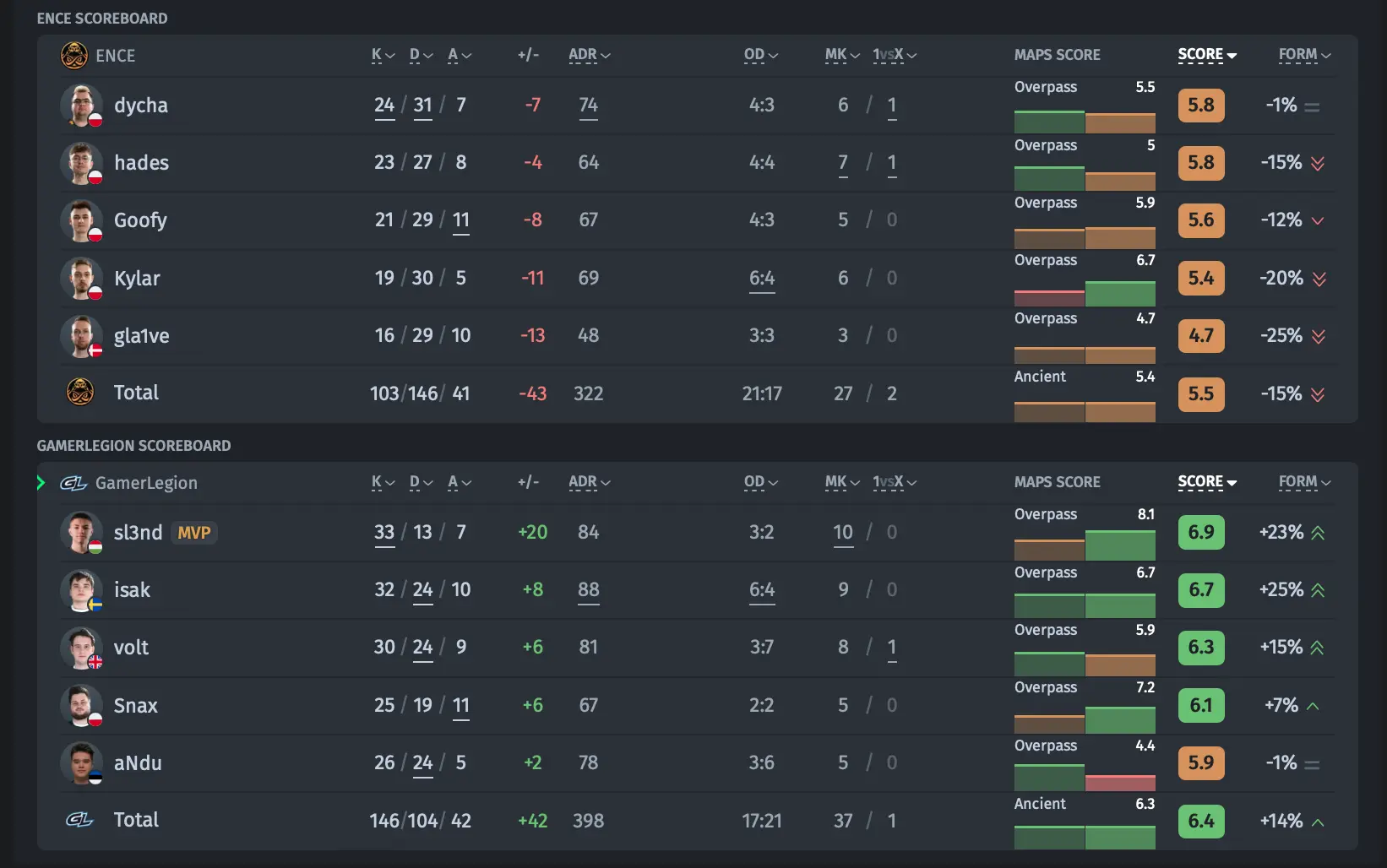Sort ENCE scoreboard by ADR

pyautogui.click(x=589, y=55)
